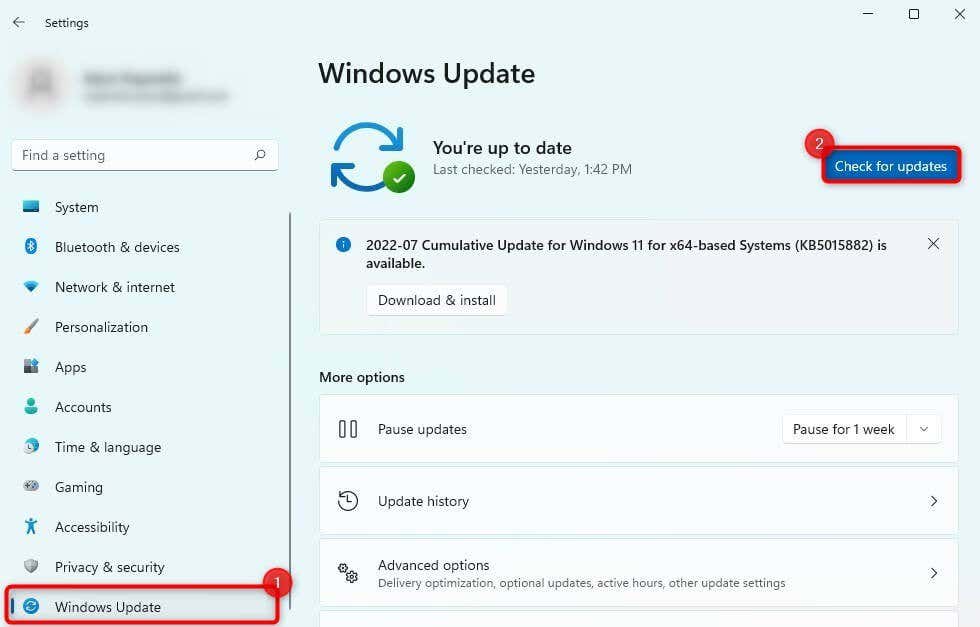Screen dimensions: 980x627
Task: Minimize the Settings window
Action: pos(868,14)
